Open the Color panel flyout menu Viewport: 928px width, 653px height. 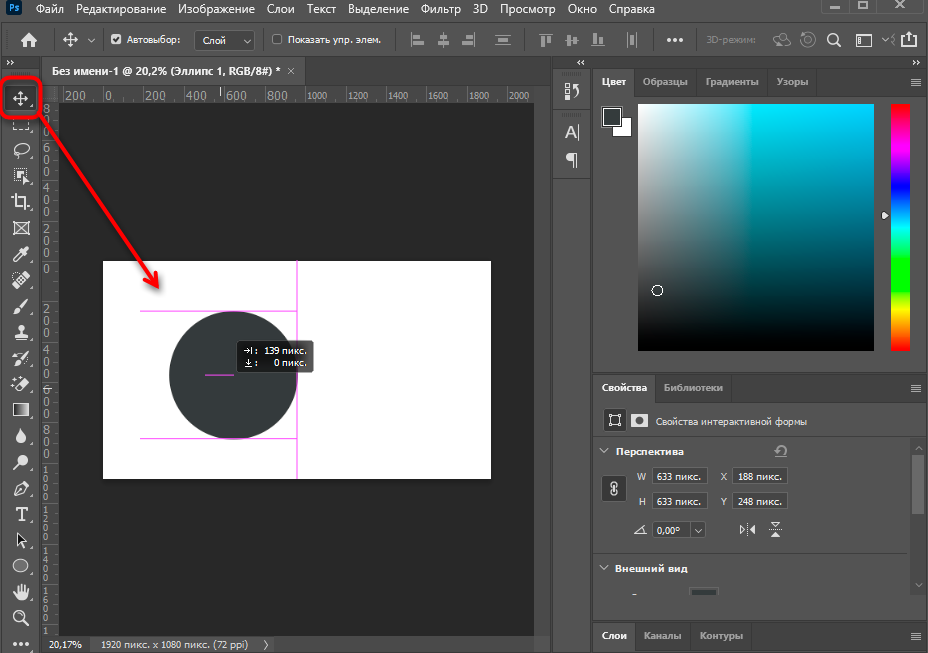pos(916,82)
